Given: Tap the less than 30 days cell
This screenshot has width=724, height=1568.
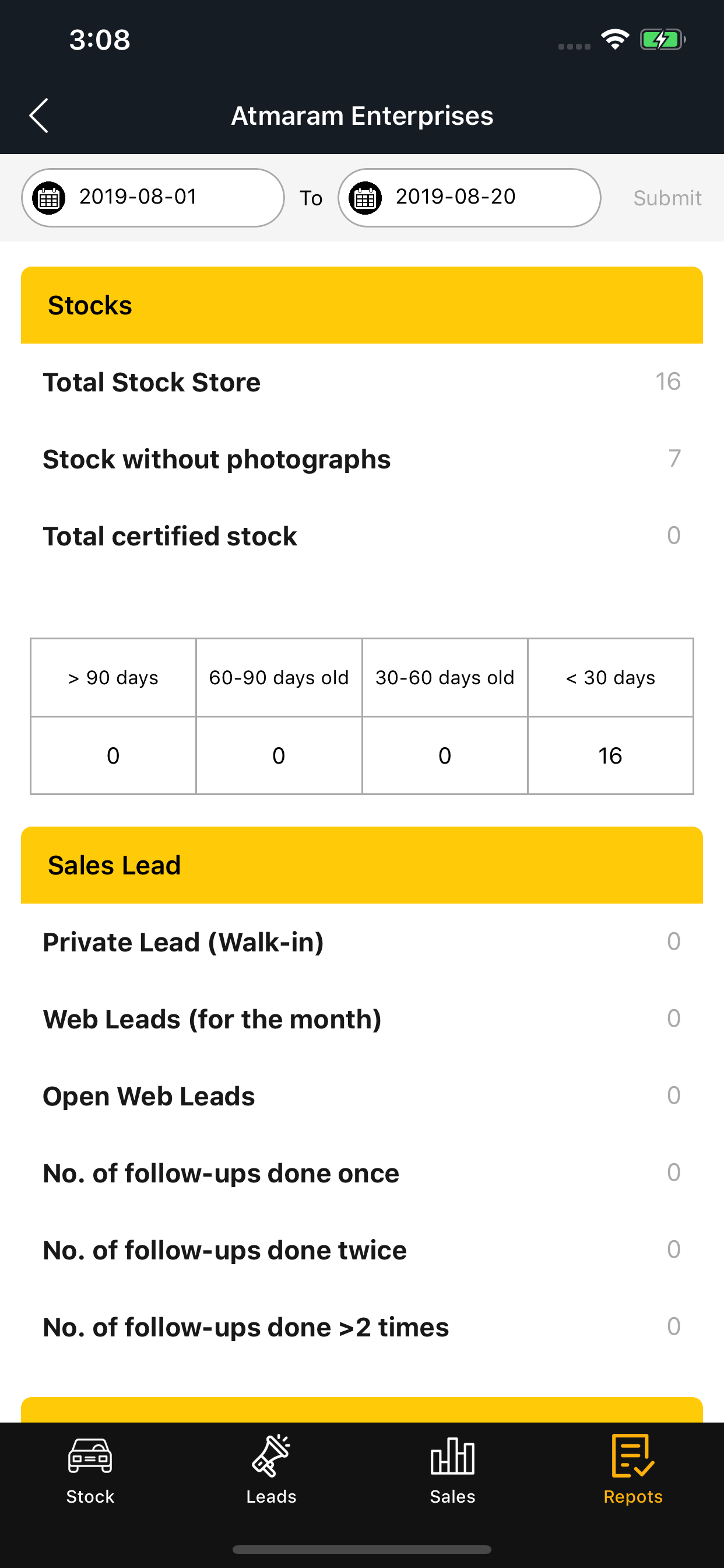Looking at the screenshot, I should 610,677.
